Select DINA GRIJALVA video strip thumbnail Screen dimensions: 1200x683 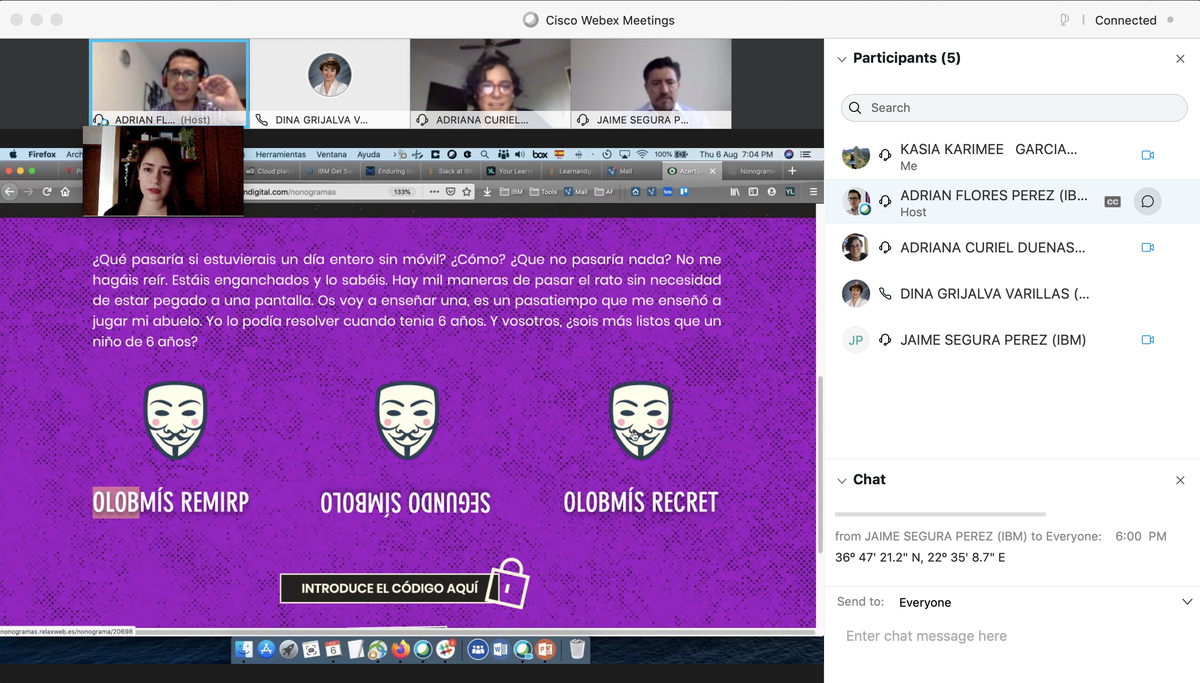point(329,84)
